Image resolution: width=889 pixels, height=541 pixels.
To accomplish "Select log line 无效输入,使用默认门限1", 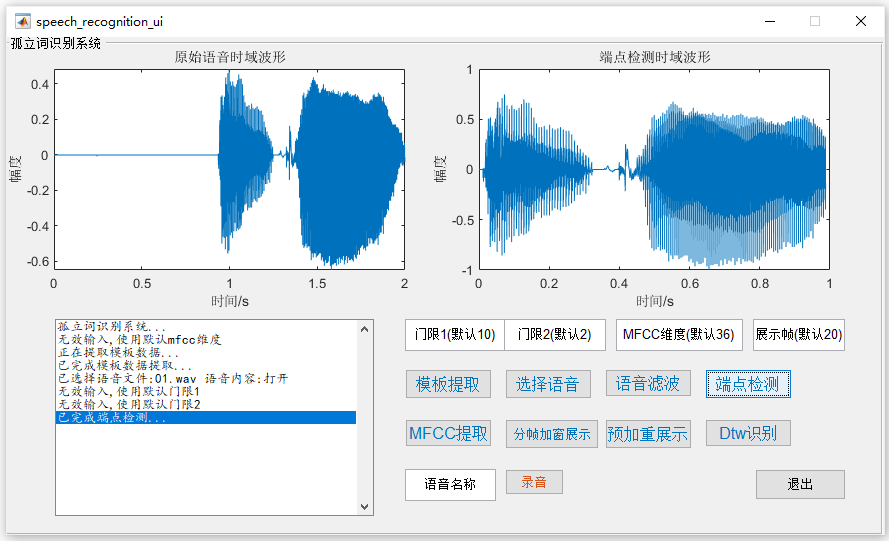I will click(x=206, y=392).
